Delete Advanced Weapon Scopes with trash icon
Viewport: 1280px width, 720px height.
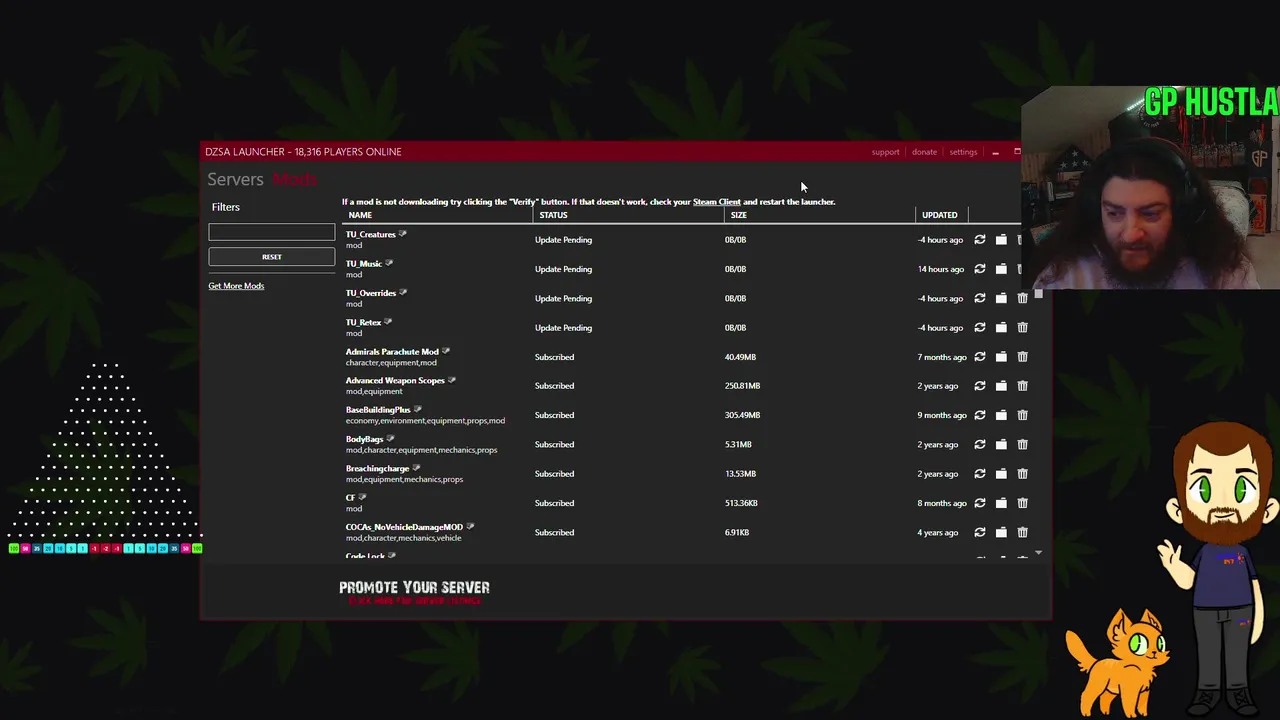tap(1022, 386)
